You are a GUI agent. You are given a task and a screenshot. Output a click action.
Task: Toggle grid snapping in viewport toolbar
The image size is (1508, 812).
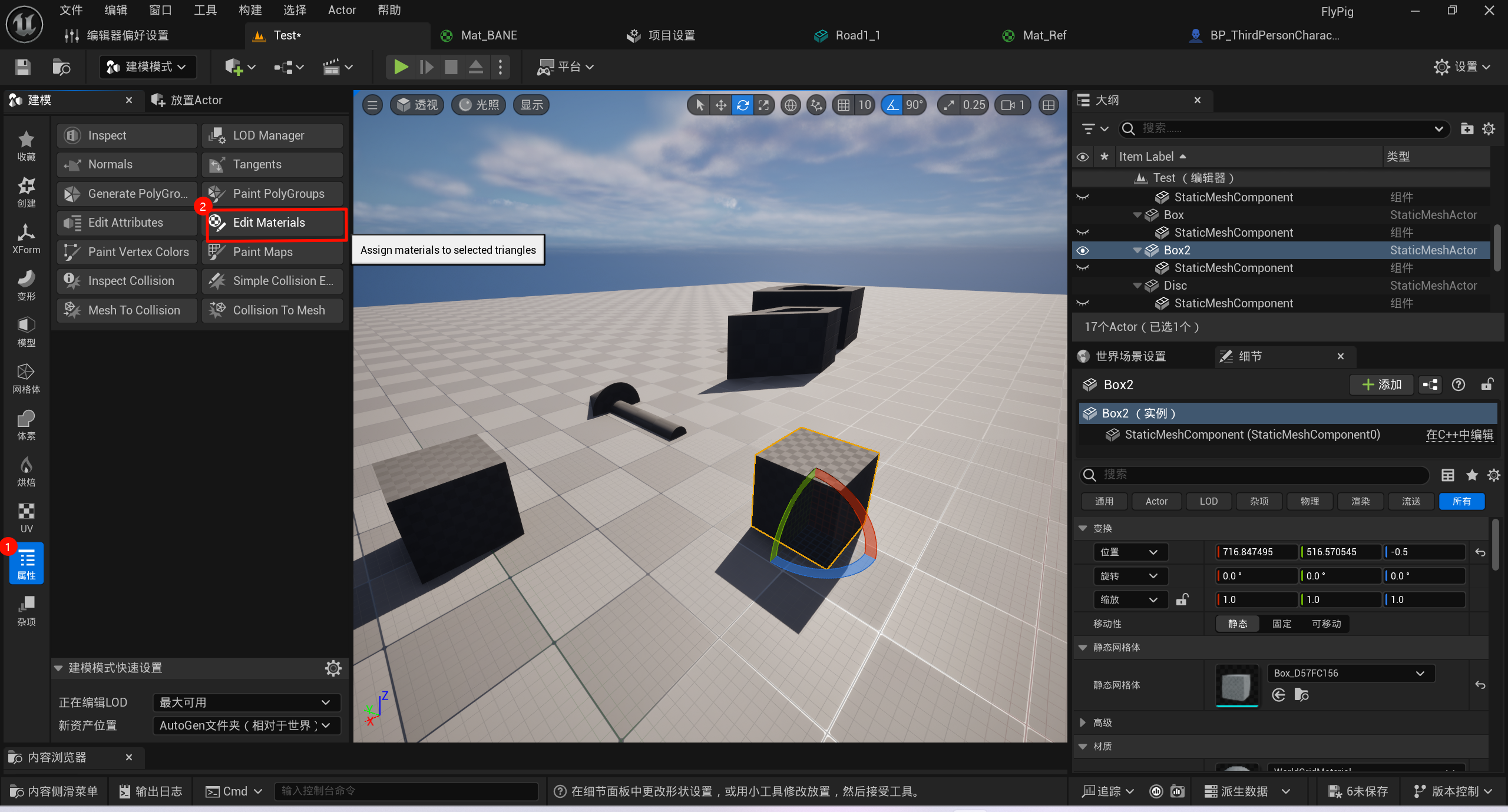click(x=844, y=105)
